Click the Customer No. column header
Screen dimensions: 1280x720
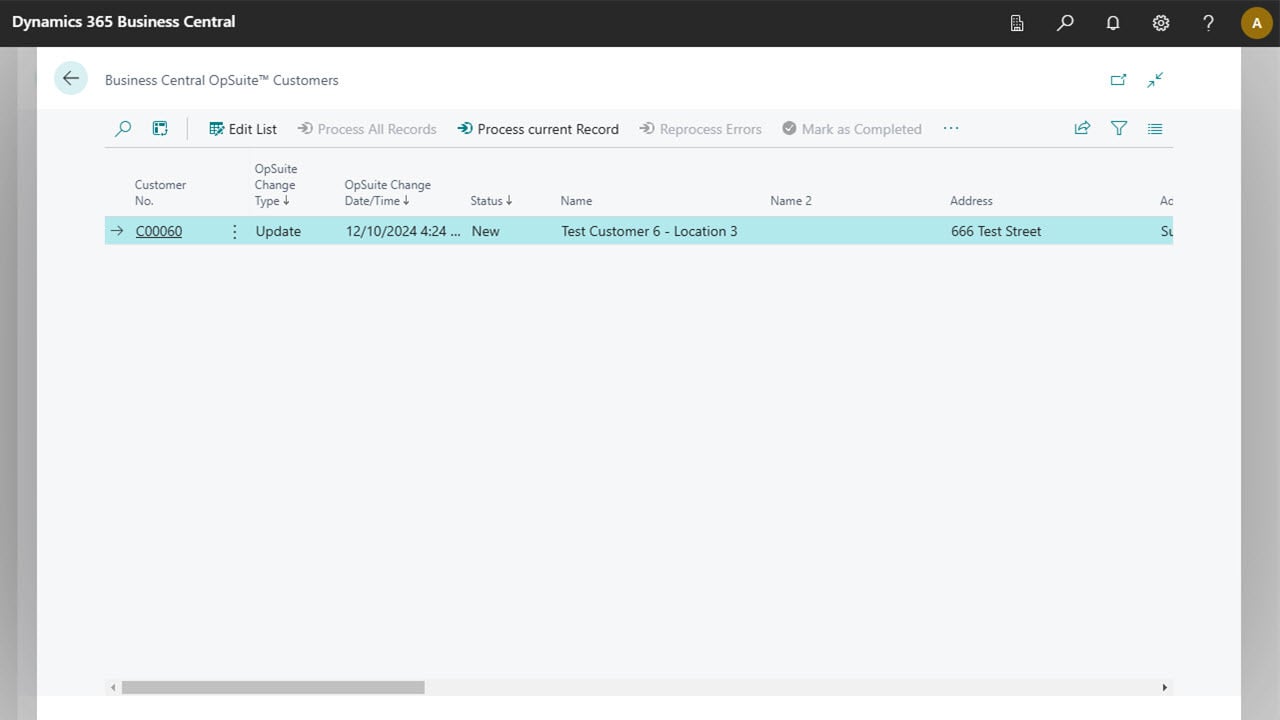(160, 193)
